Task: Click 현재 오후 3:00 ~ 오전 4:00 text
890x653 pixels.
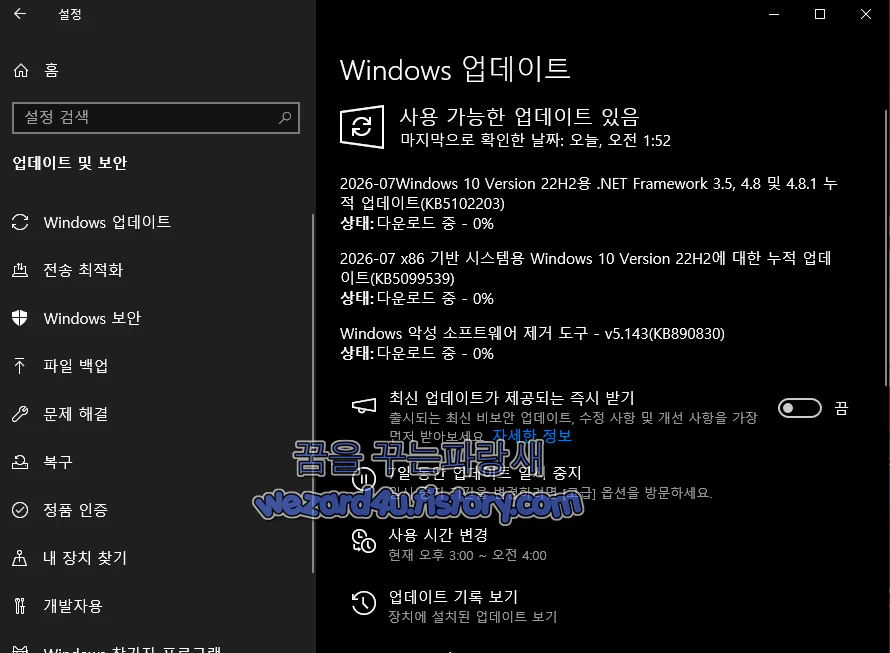Action: (x=467, y=555)
